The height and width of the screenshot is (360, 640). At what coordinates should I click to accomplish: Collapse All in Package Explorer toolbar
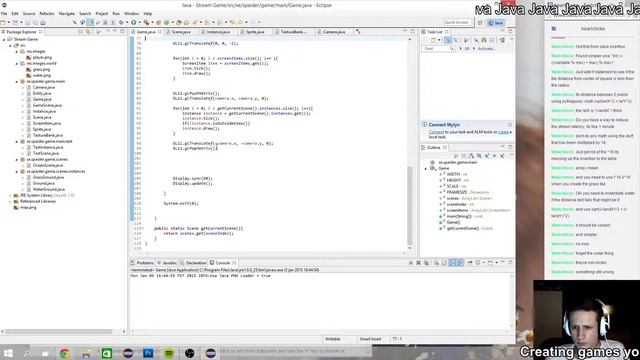tap(80, 32)
